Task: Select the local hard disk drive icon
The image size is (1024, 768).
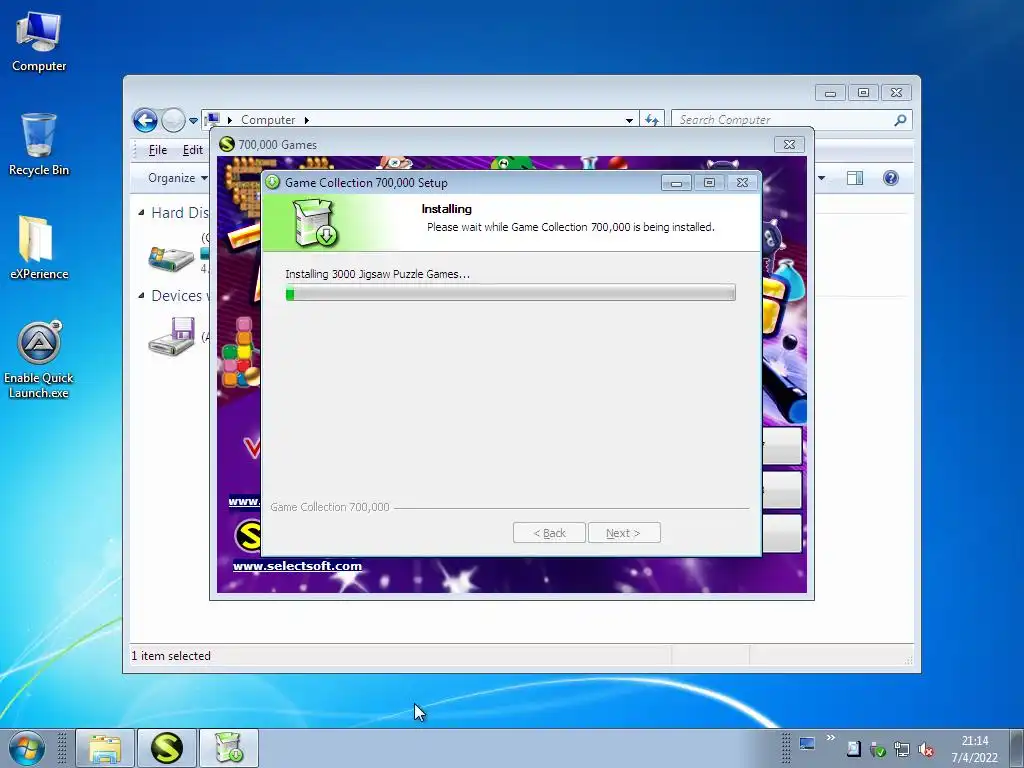Action: coord(171,259)
